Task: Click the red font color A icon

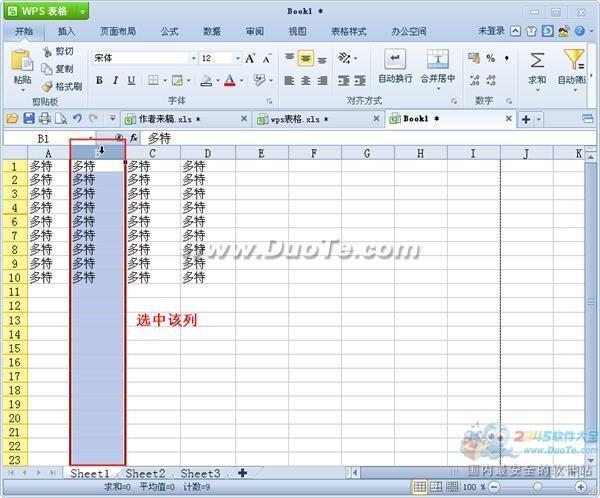Action: click(230, 80)
